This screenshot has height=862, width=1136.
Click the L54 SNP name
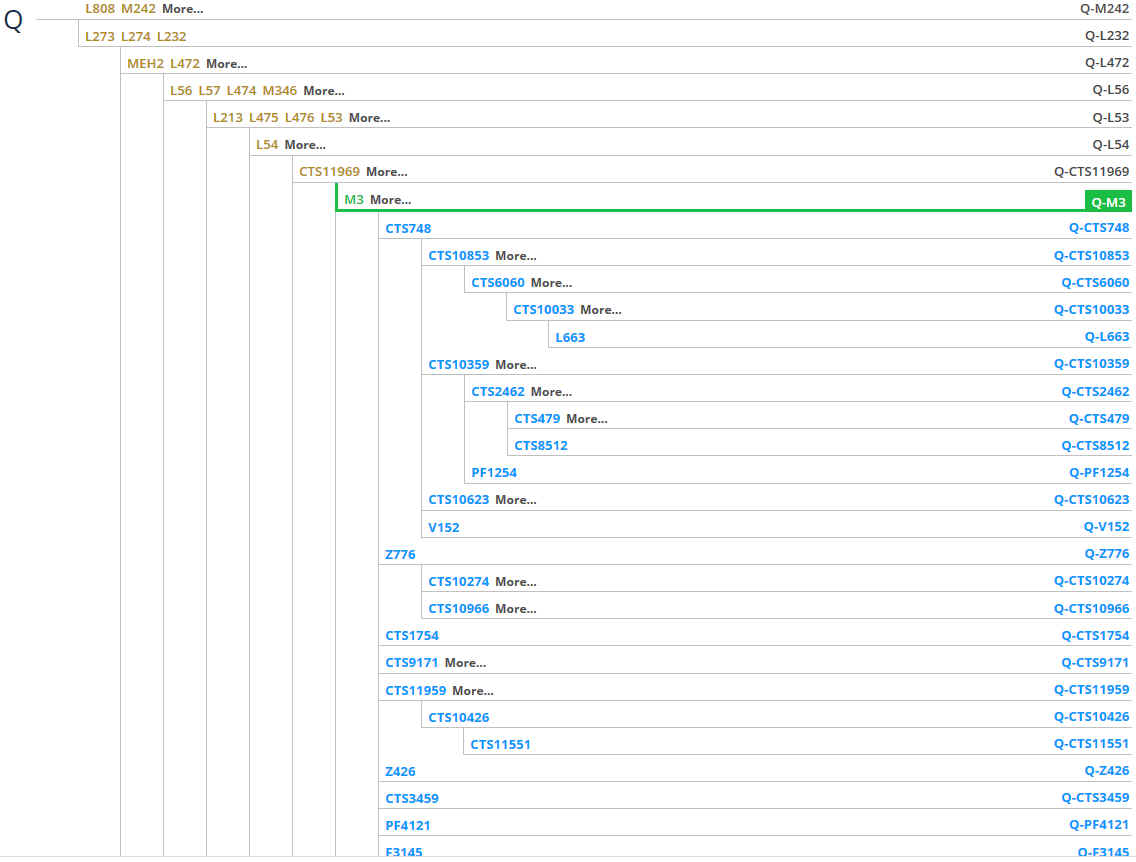(x=267, y=145)
